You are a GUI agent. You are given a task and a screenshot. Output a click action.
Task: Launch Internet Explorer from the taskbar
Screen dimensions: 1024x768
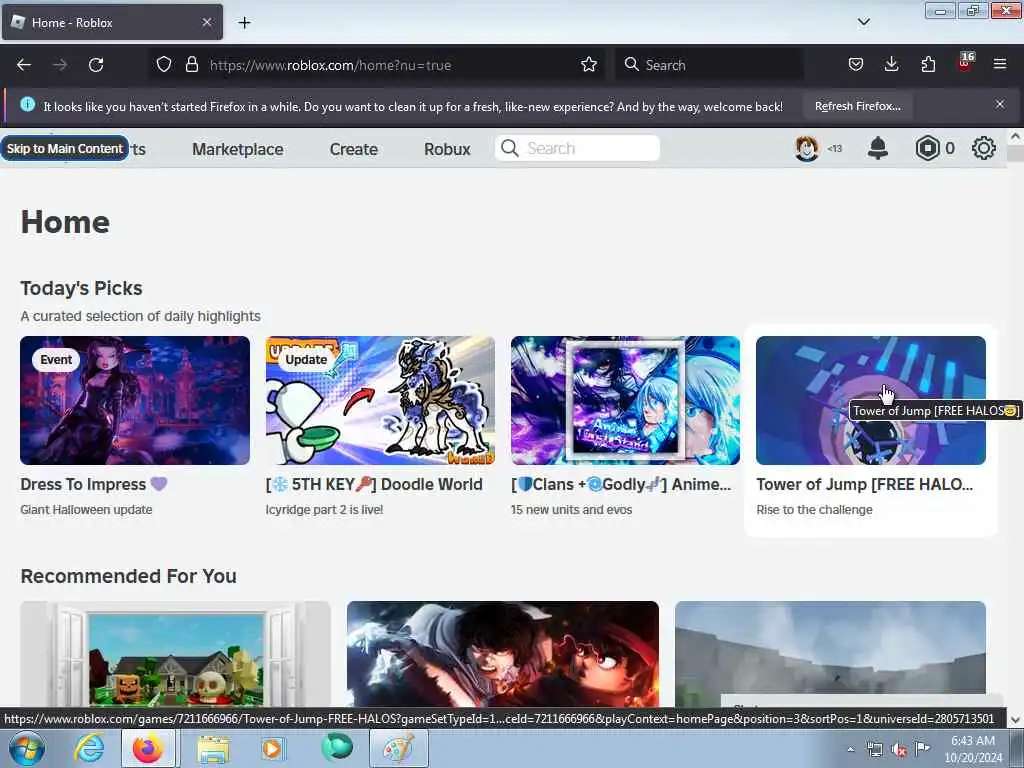click(x=89, y=748)
